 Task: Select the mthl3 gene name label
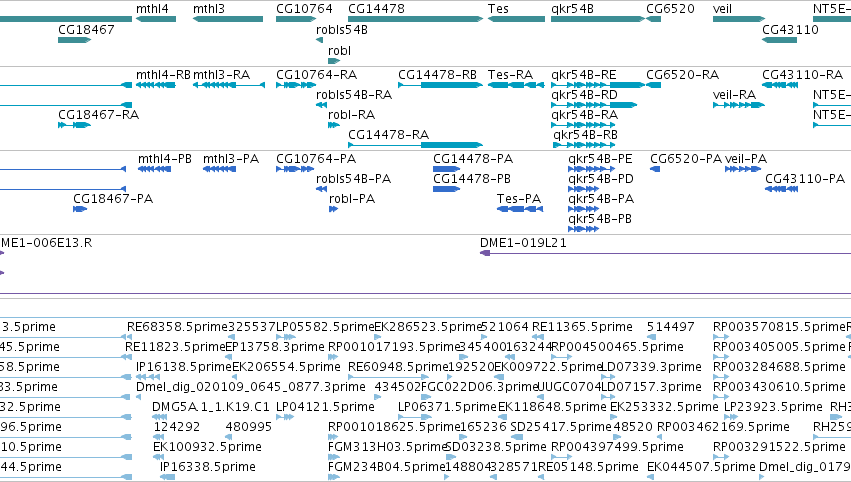(x=209, y=9)
